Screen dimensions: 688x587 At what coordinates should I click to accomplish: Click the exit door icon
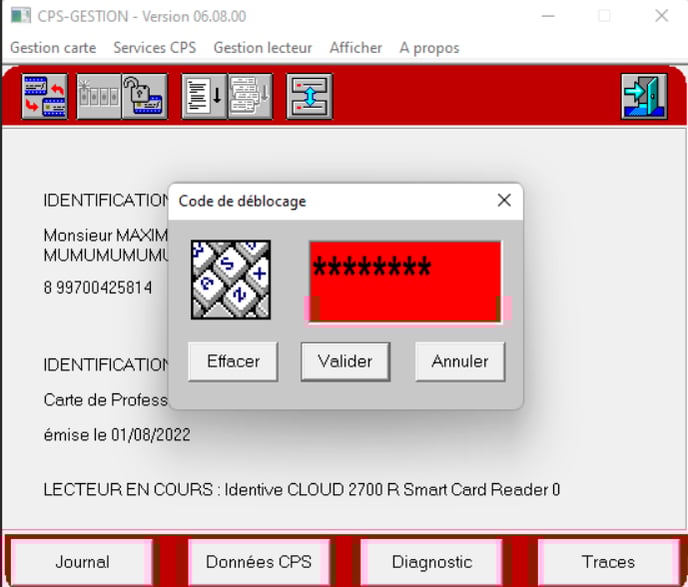point(644,96)
